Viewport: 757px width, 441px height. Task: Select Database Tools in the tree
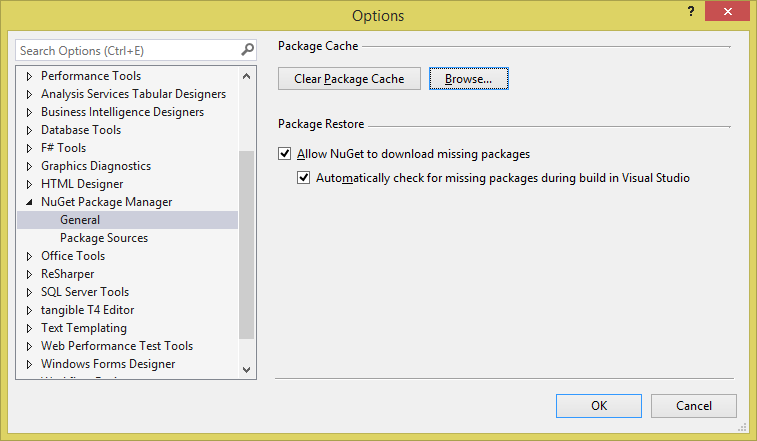pos(81,130)
